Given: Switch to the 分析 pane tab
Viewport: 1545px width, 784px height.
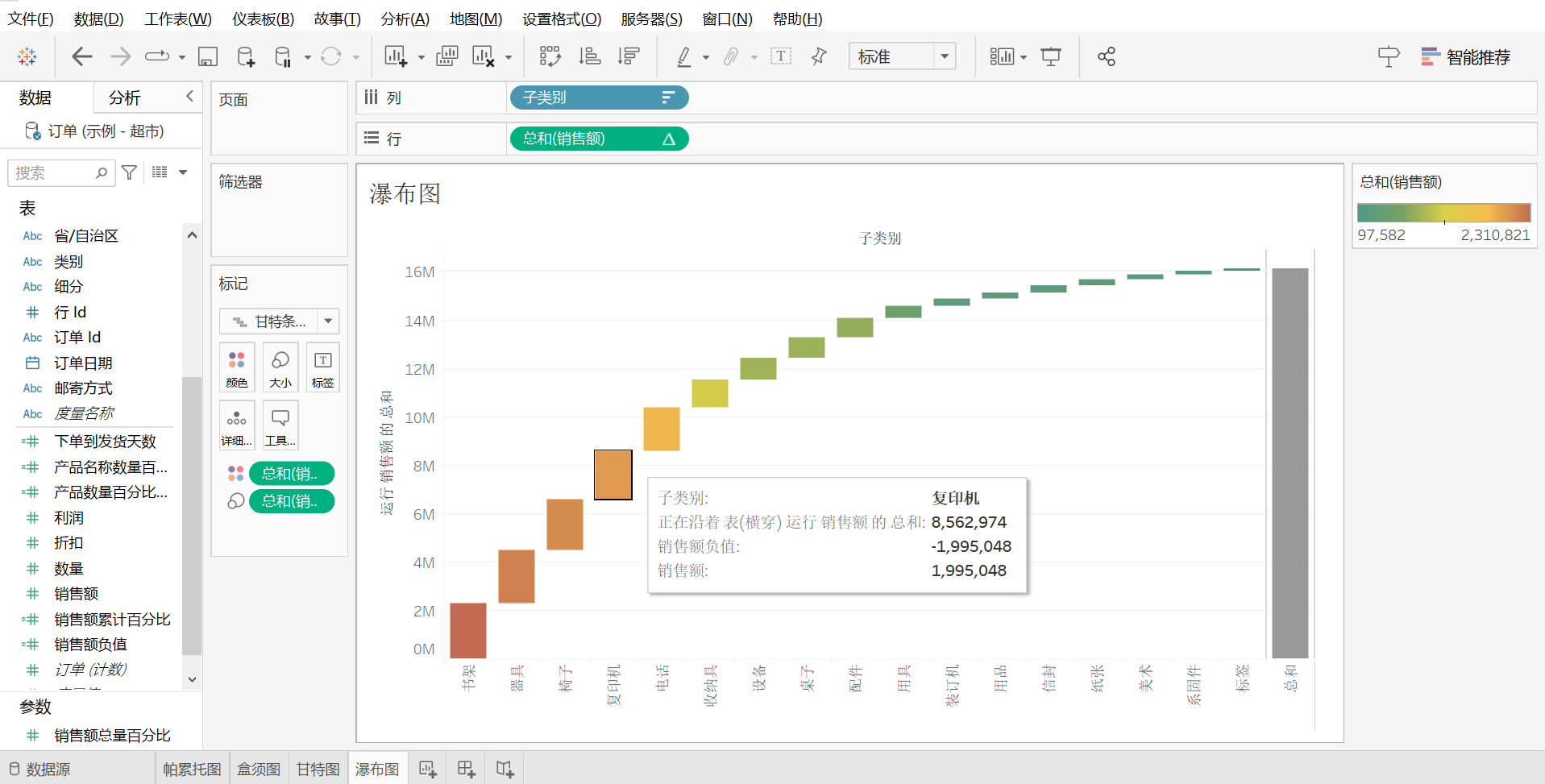Looking at the screenshot, I should pos(125,97).
